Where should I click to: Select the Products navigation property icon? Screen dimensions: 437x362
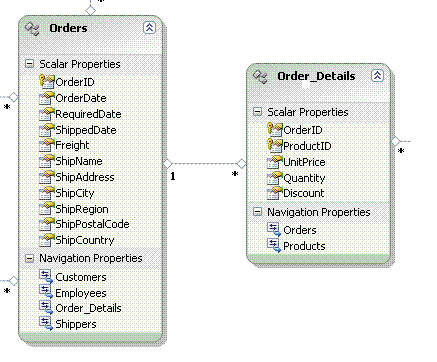click(x=274, y=246)
